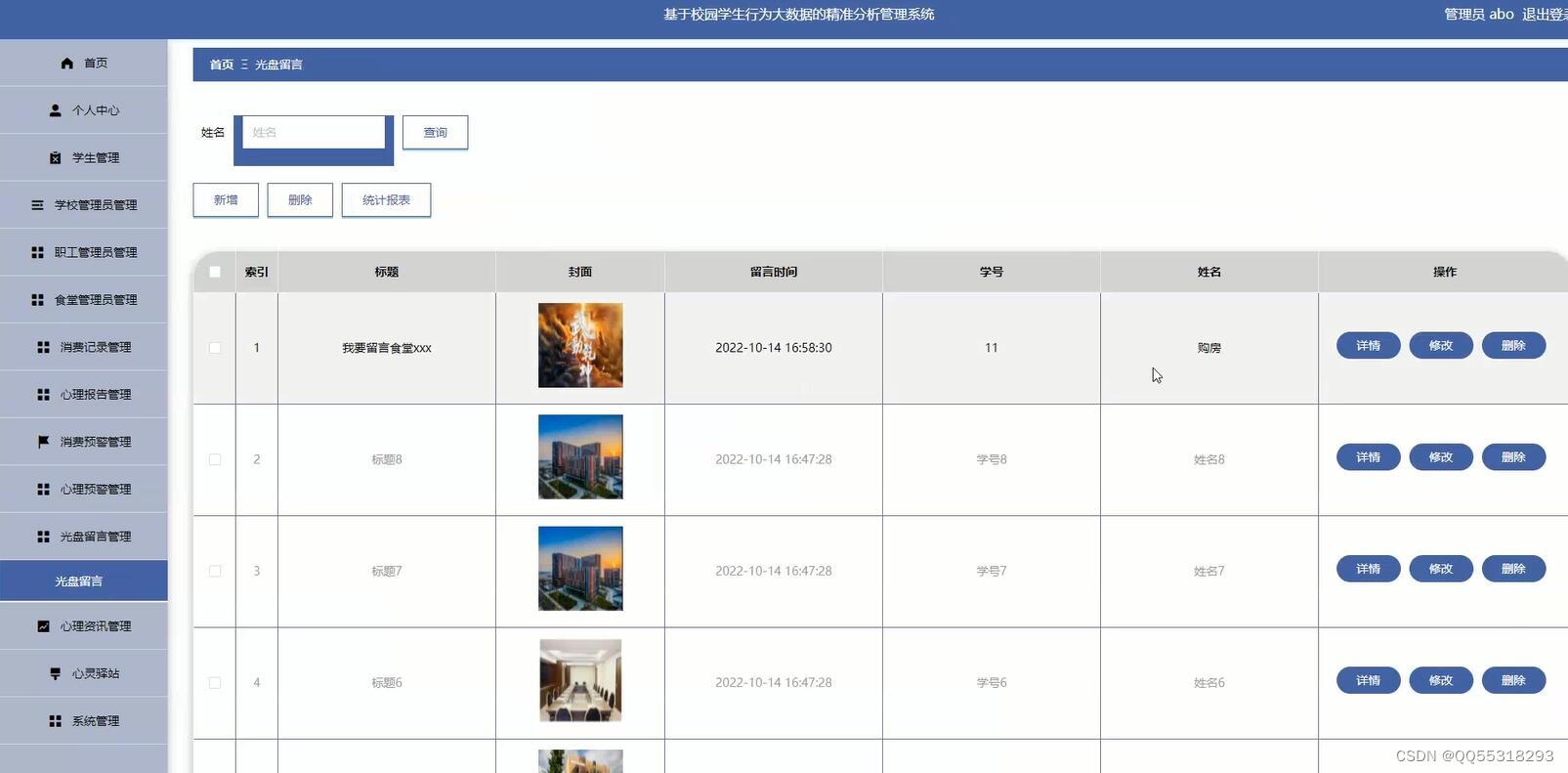1568x773 pixels.
Task: Click 修改 for row 我要留言食堂xxx
Action: tap(1441, 346)
